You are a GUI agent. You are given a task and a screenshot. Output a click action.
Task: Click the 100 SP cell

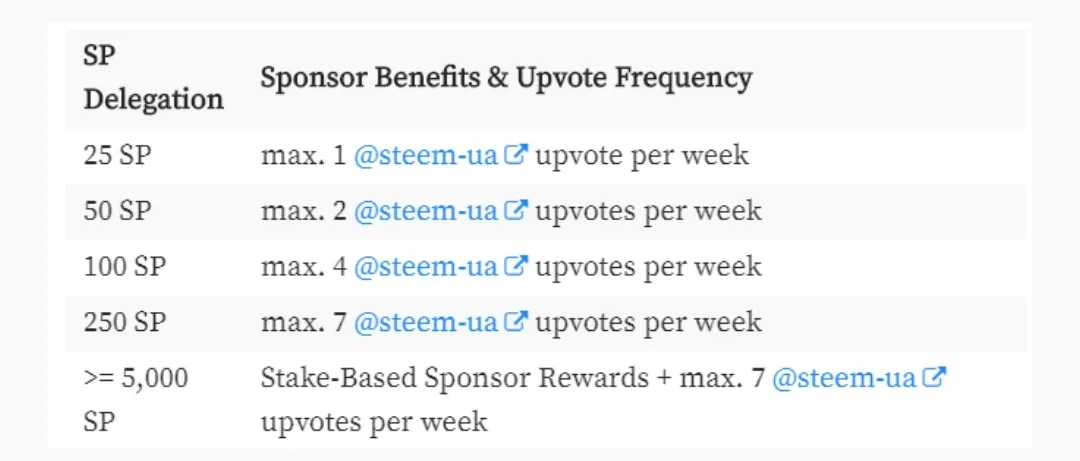tap(125, 267)
